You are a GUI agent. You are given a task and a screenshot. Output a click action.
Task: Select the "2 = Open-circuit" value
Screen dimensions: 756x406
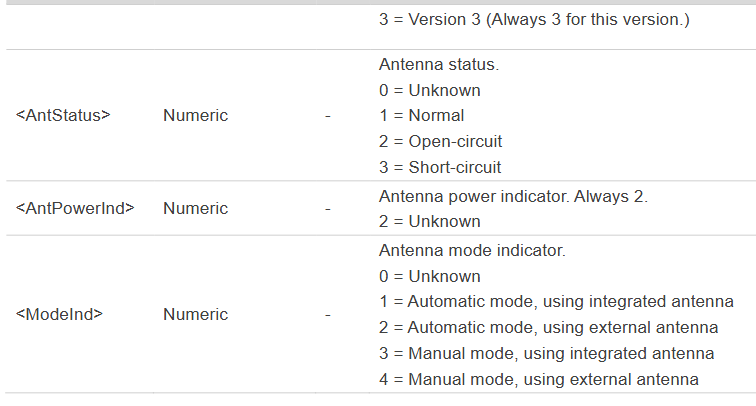pyautogui.click(x=440, y=141)
